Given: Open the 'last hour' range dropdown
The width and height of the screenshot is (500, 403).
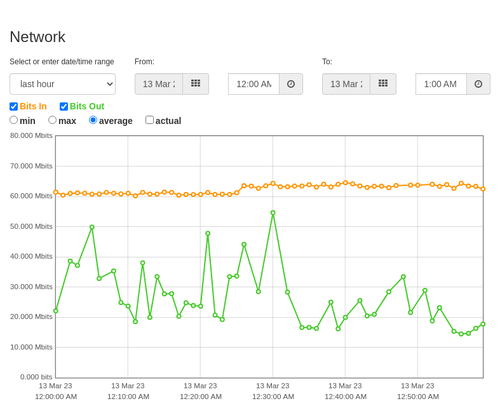Looking at the screenshot, I should point(63,84).
